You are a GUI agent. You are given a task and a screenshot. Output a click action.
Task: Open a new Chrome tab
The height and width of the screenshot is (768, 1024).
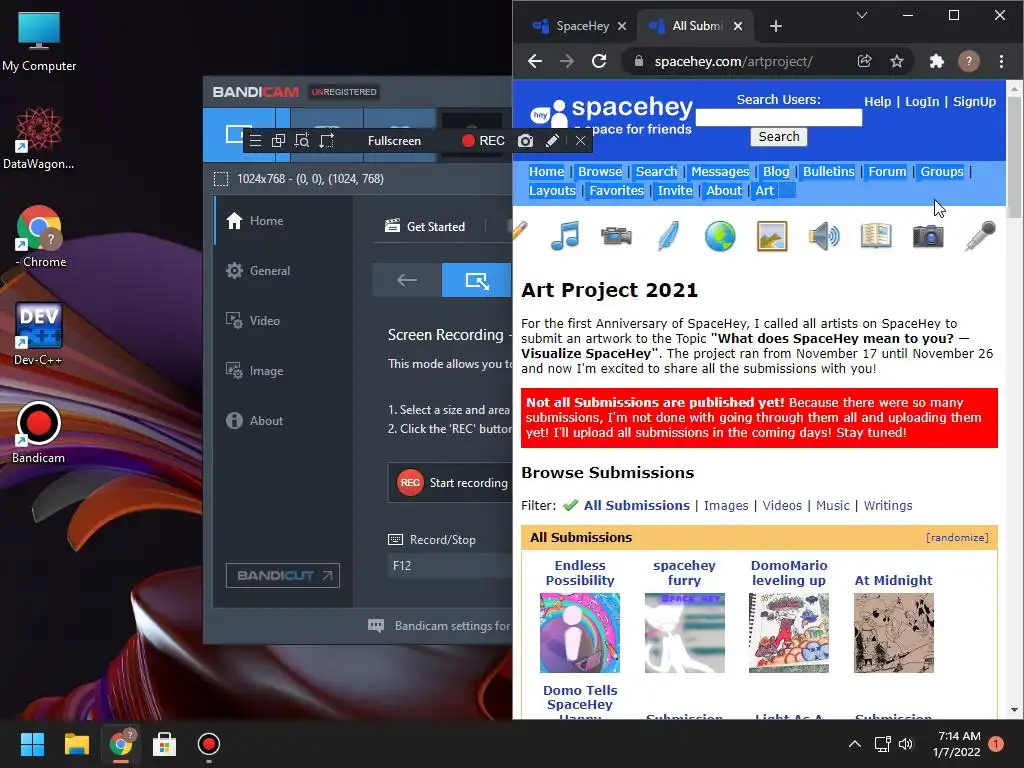tap(776, 26)
